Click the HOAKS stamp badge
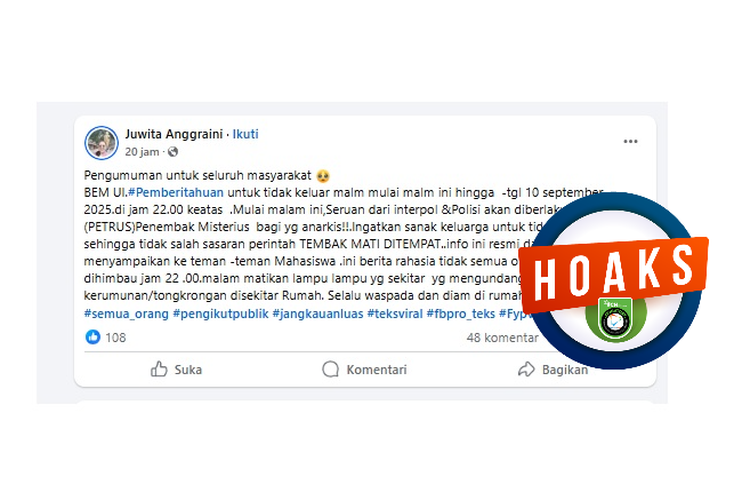750x500 pixels. point(614,275)
